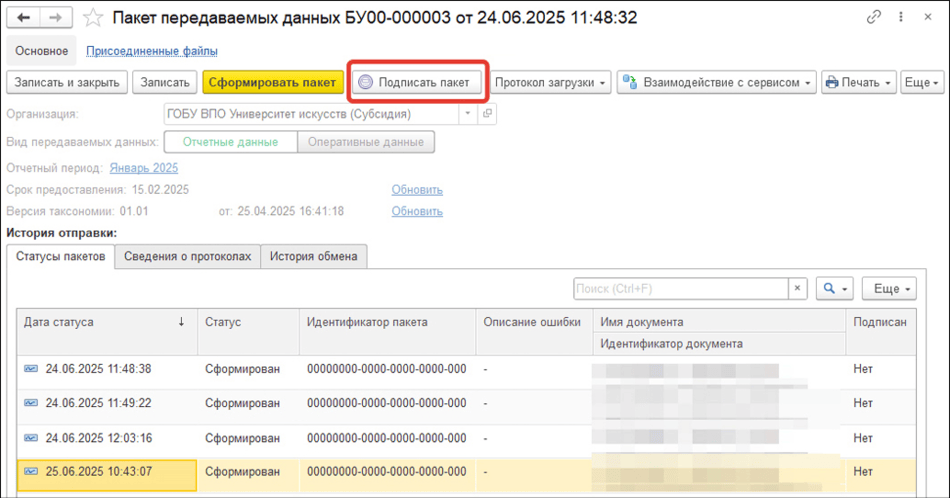Open the organization field's open-form icon
The height and width of the screenshot is (498, 950).
(488, 114)
